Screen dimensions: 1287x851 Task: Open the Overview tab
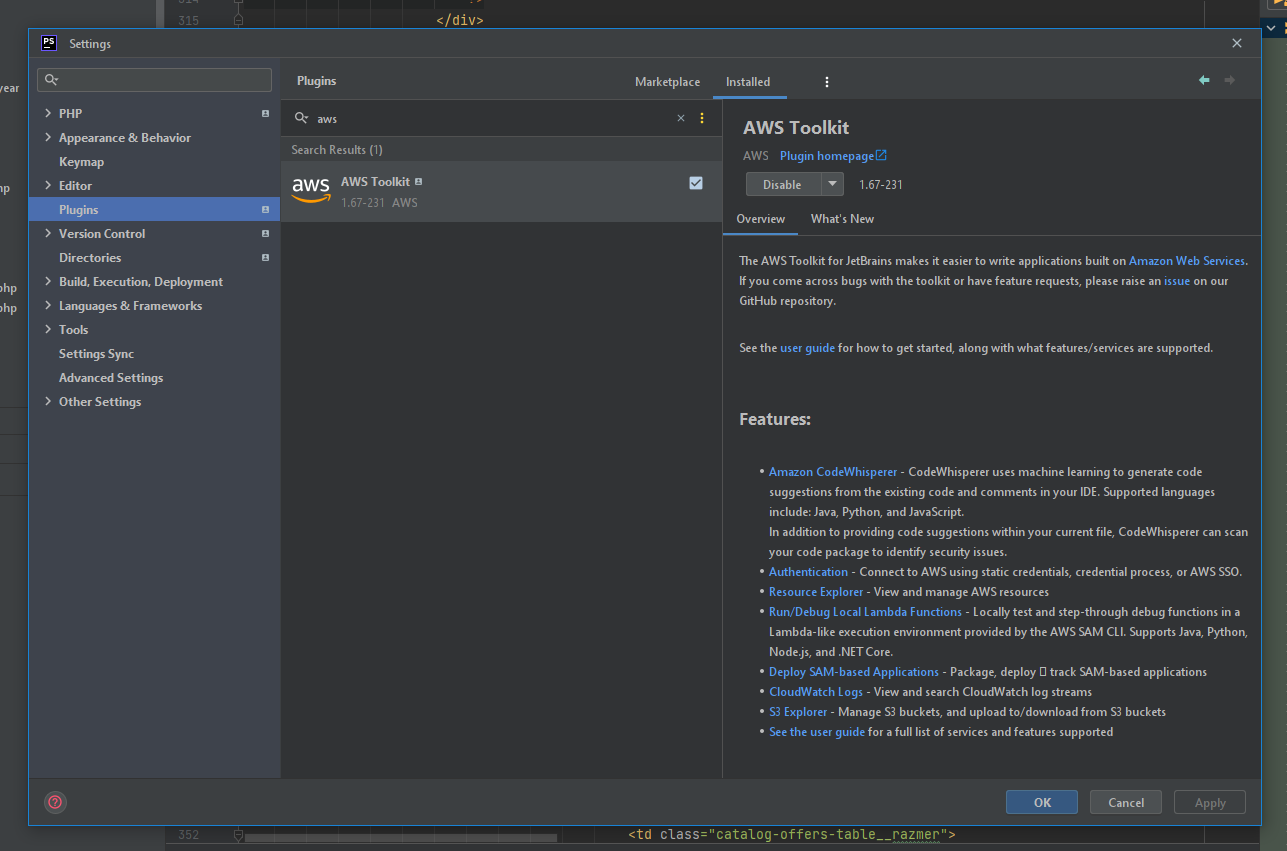(x=760, y=219)
